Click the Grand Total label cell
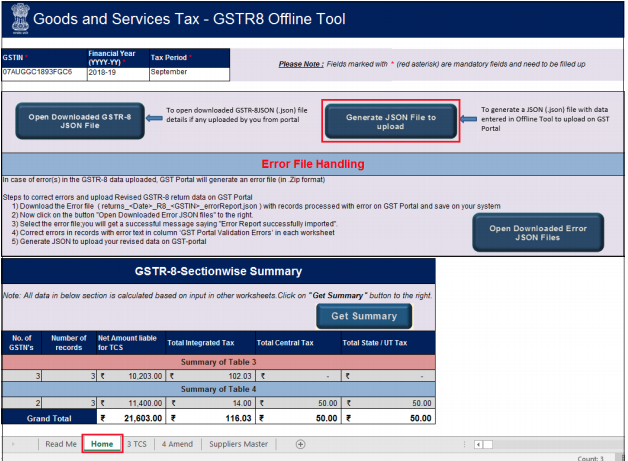 click(49, 418)
